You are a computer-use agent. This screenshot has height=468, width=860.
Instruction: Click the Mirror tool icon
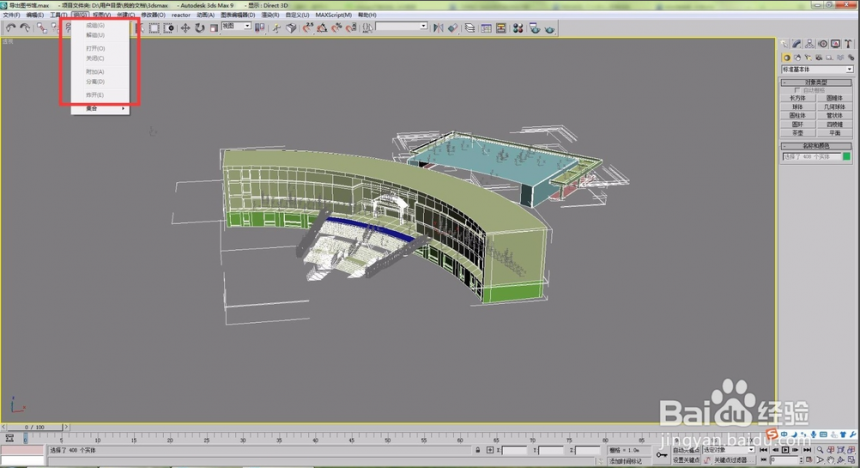click(x=438, y=28)
